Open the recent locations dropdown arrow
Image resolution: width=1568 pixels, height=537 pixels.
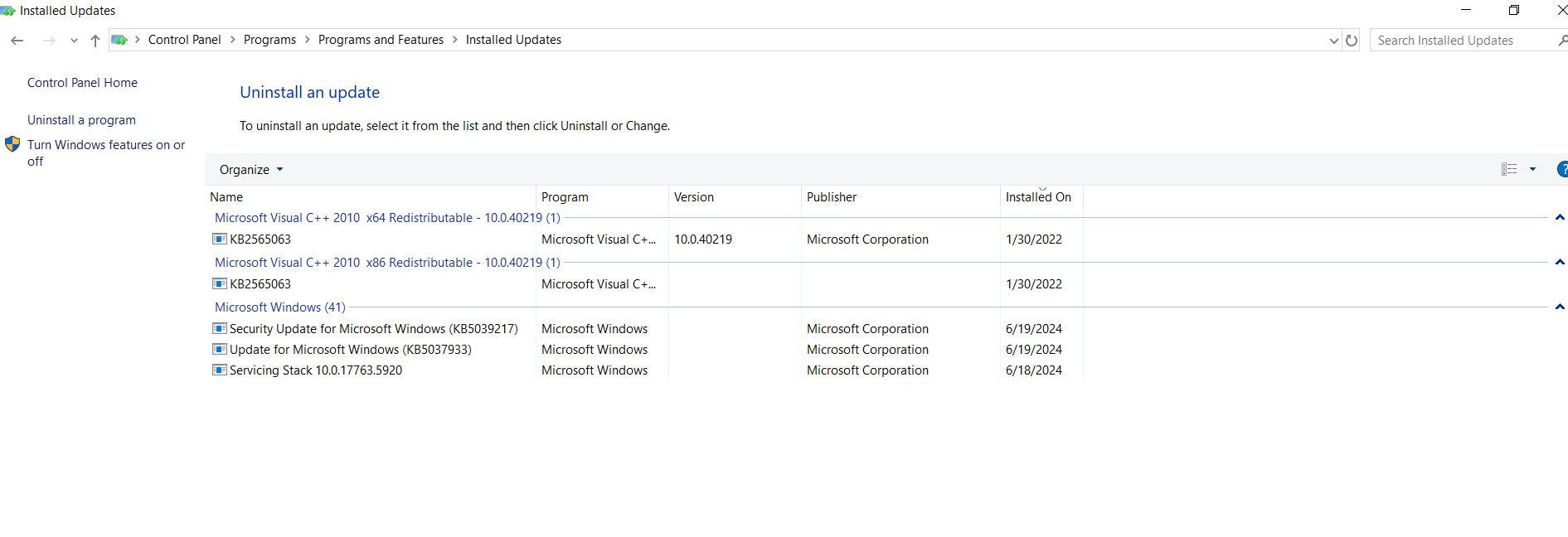[74, 41]
